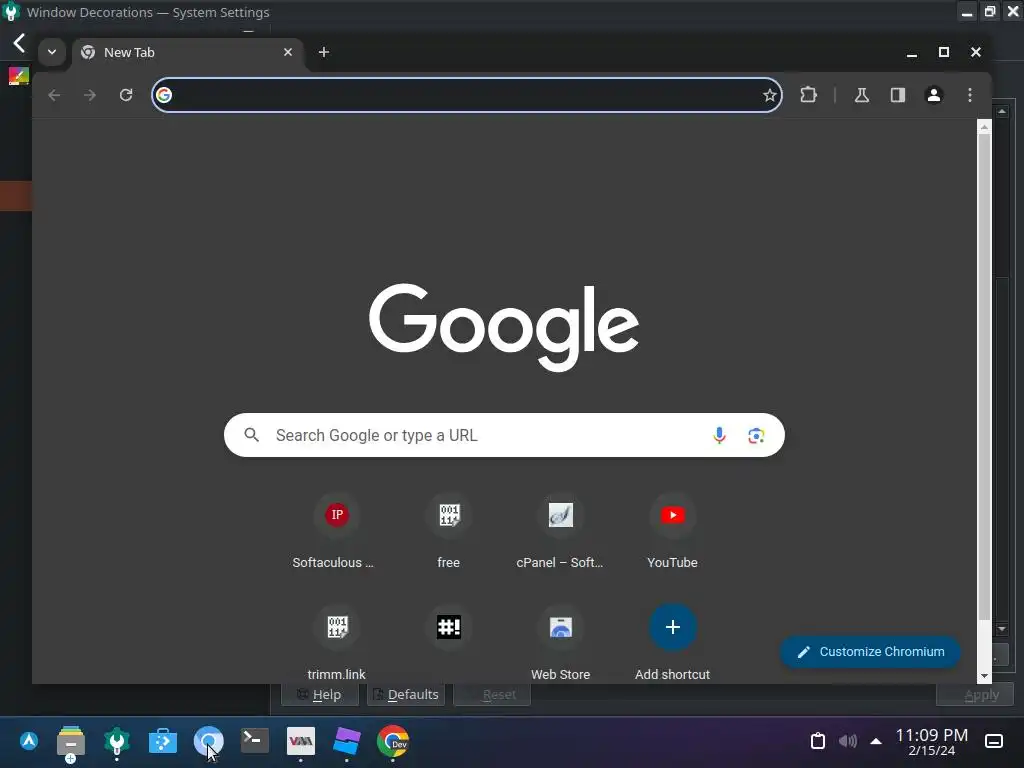Click the browser back arrow
The width and height of the screenshot is (1024, 768).
click(54, 95)
